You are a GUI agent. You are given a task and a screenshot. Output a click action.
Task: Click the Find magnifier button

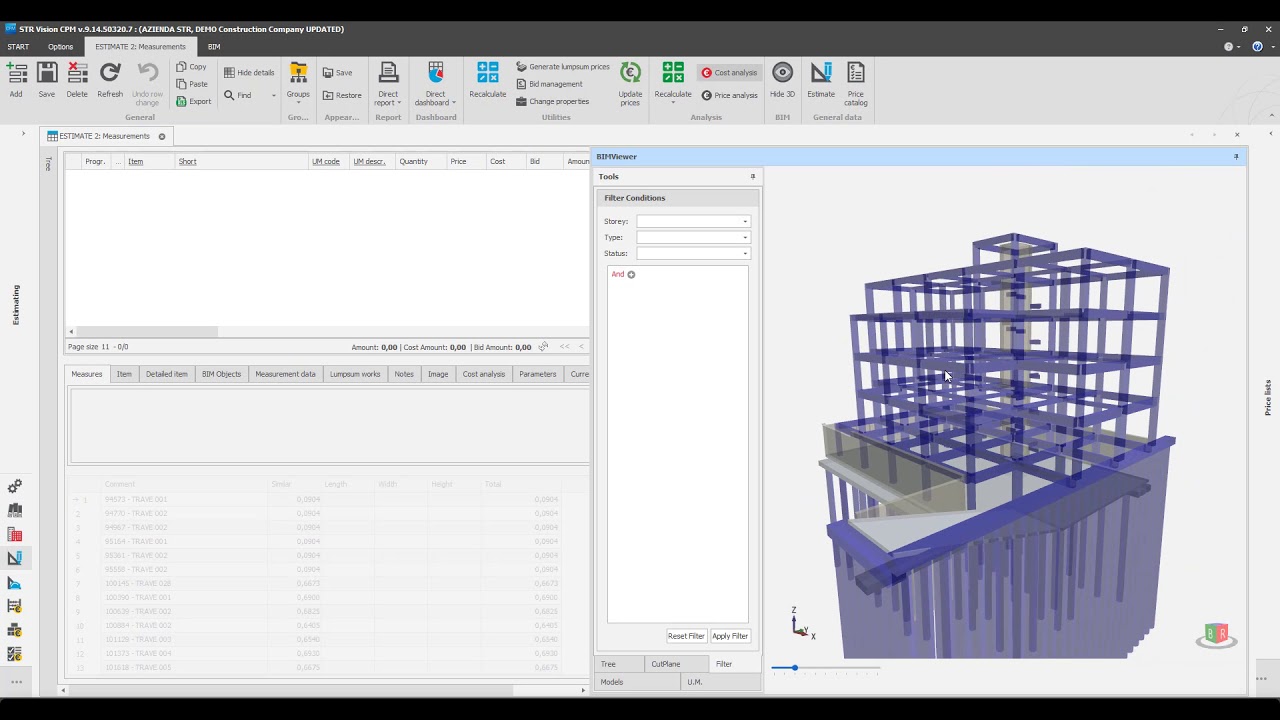coord(238,95)
